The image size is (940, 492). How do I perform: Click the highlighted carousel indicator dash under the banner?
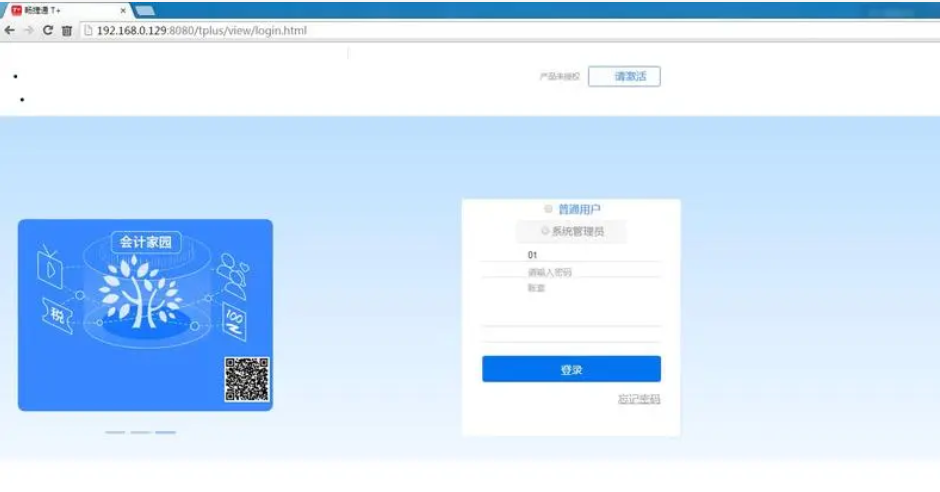pyautogui.click(x=165, y=432)
